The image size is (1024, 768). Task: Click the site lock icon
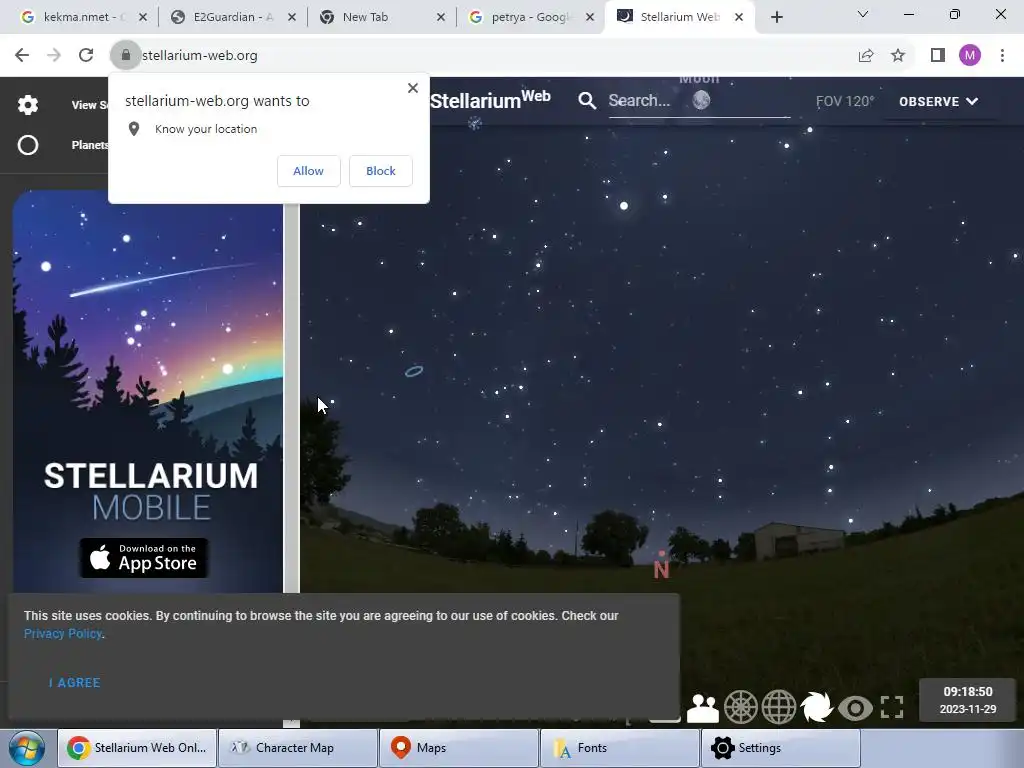pyautogui.click(x=125, y=56)
